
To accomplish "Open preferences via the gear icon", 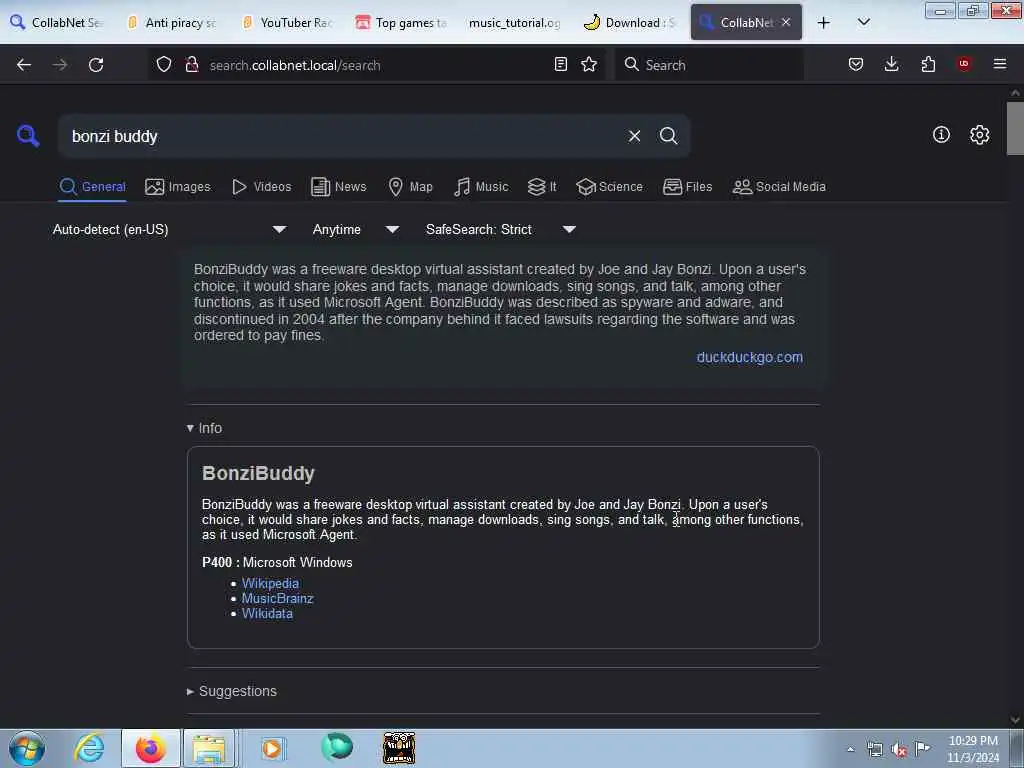I will (979, 135).
